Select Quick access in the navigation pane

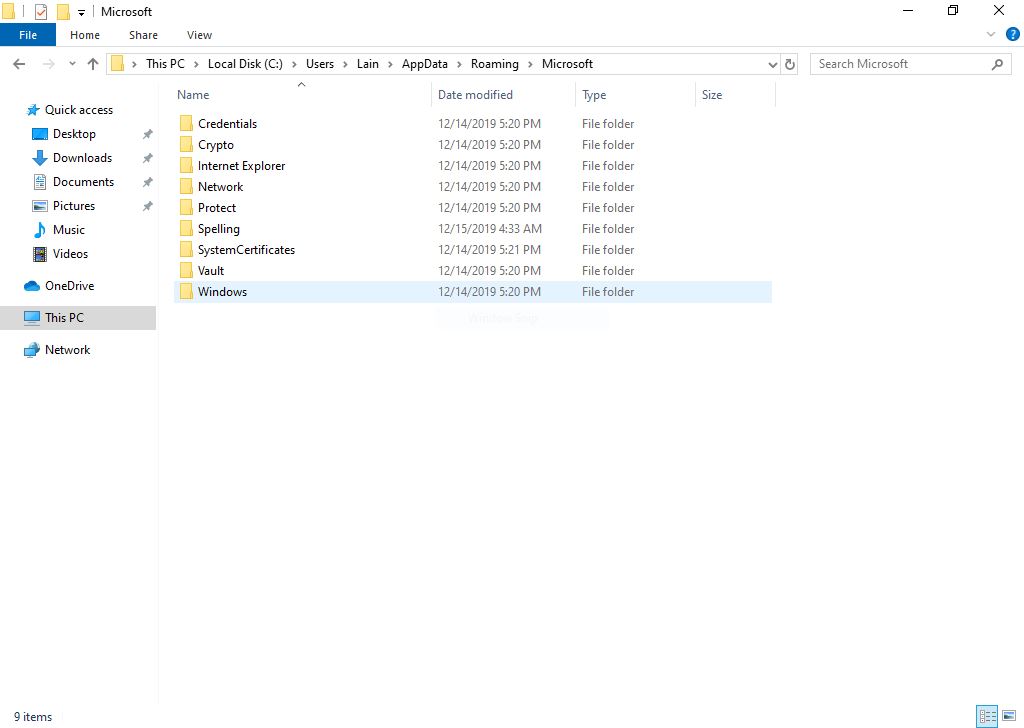(78, 110)
